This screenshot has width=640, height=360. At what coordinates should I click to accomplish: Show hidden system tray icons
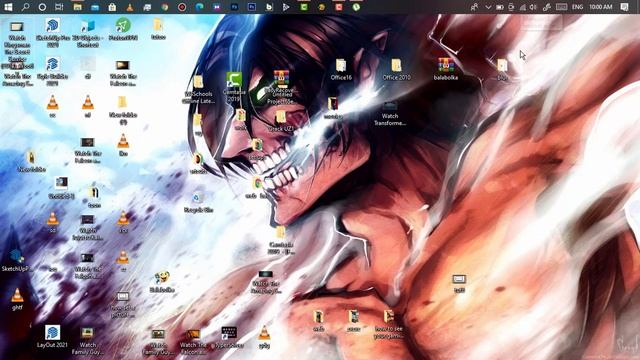point(488,7)
